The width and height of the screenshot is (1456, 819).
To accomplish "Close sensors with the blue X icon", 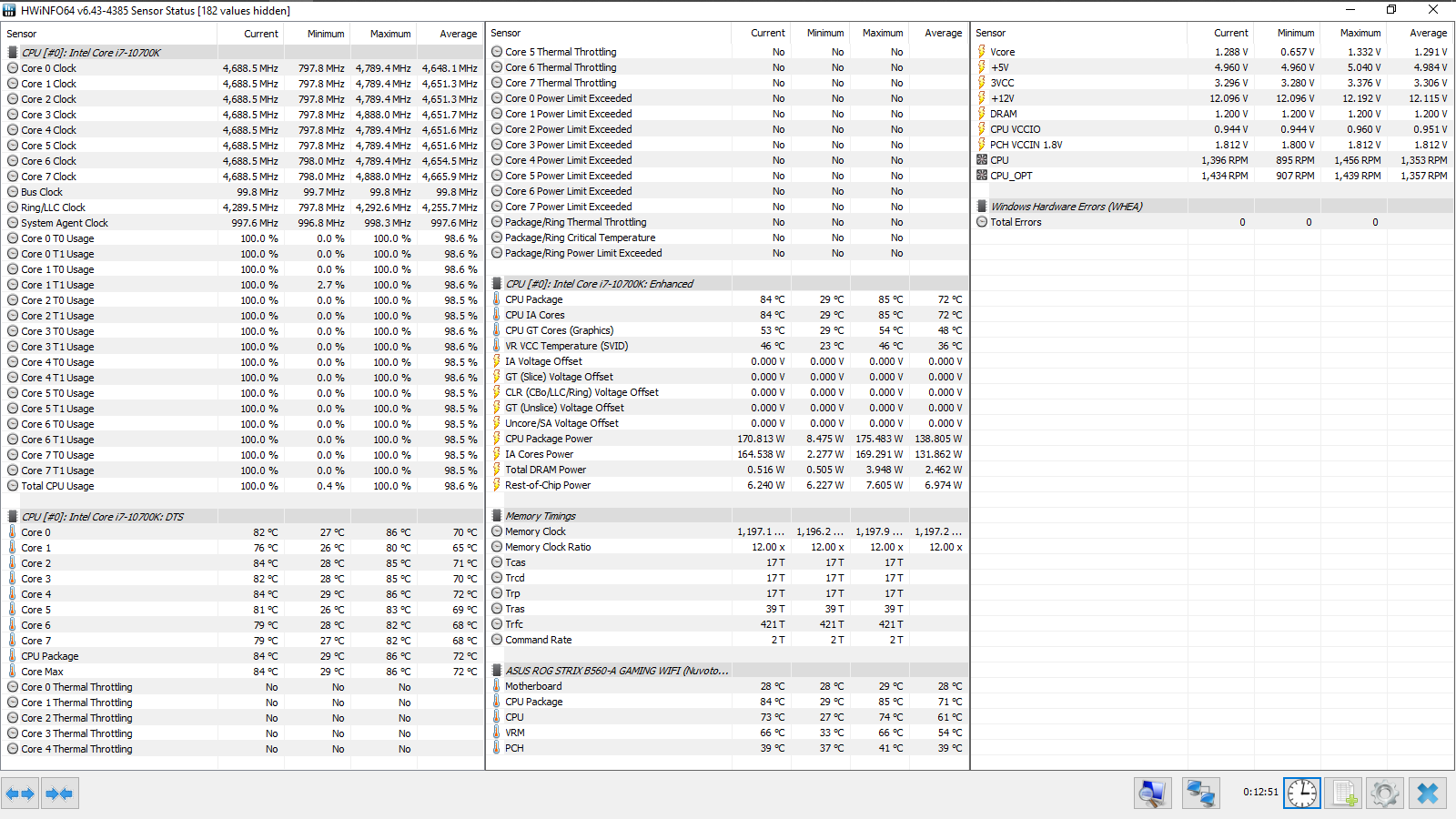I will coord(1428,794).
